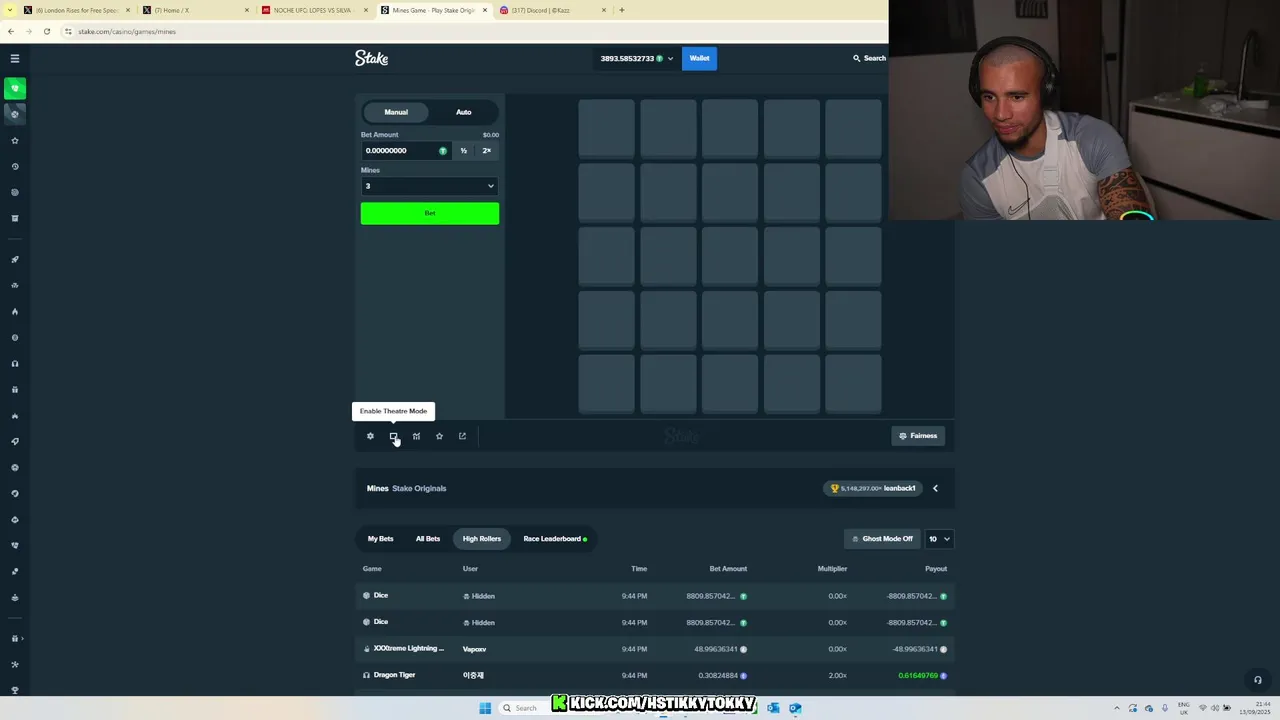Click the green casino icon in left sidebar
The width and height of the screenshot is (1280, 720).
tap(15, 88)
